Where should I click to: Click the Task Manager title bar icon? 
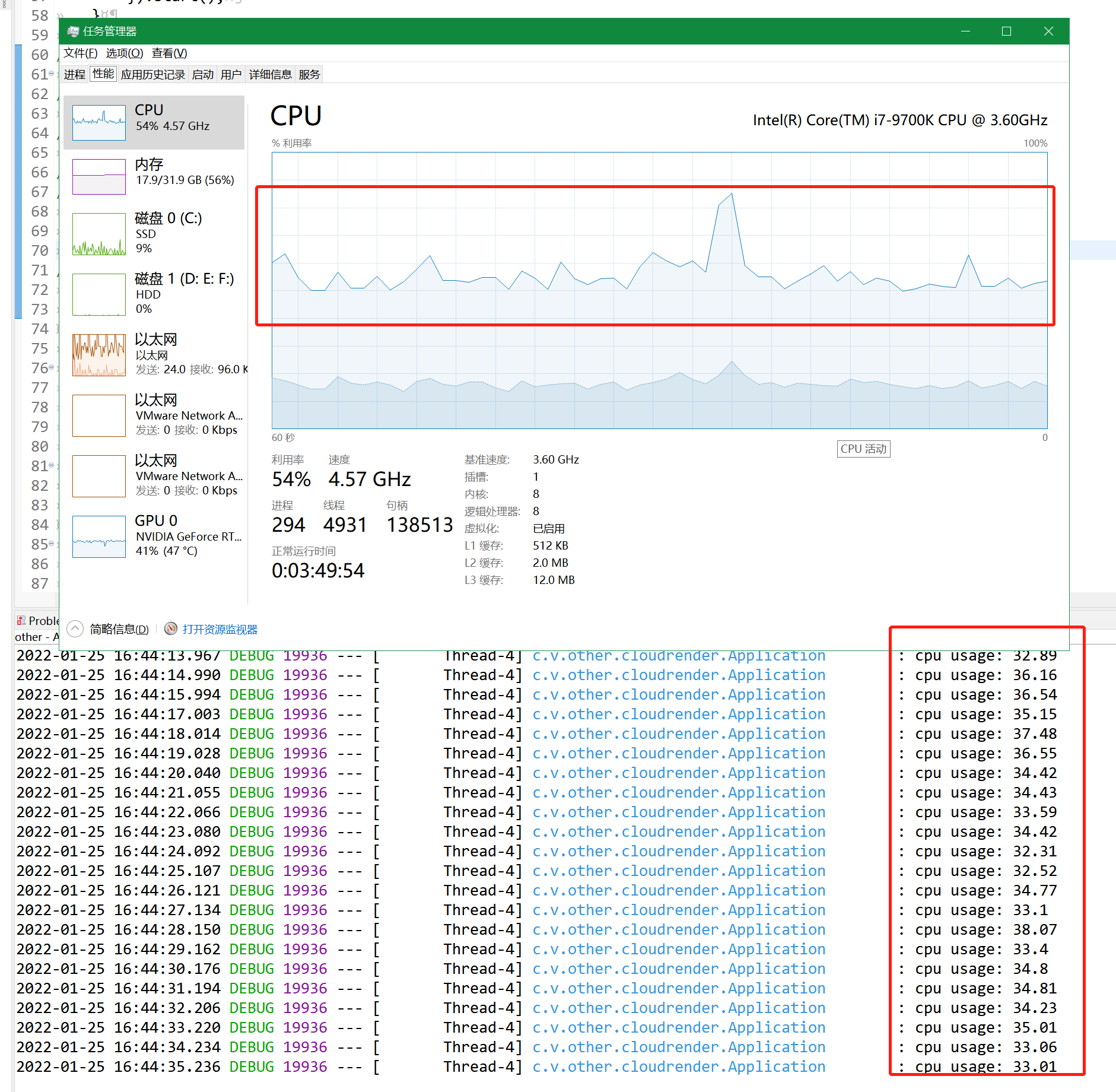[72, 31]
